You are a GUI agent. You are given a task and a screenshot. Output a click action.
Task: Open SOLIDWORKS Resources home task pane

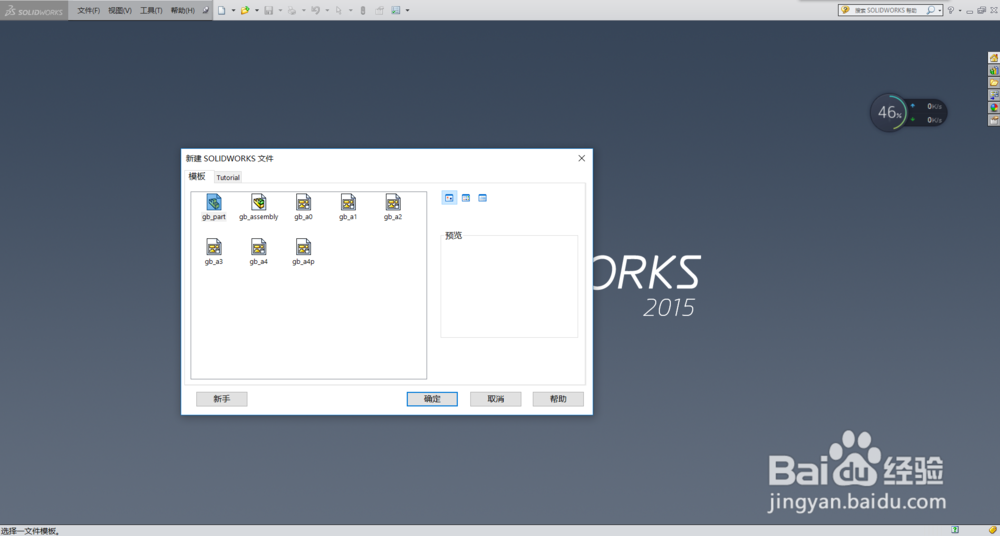pos(994,57)
